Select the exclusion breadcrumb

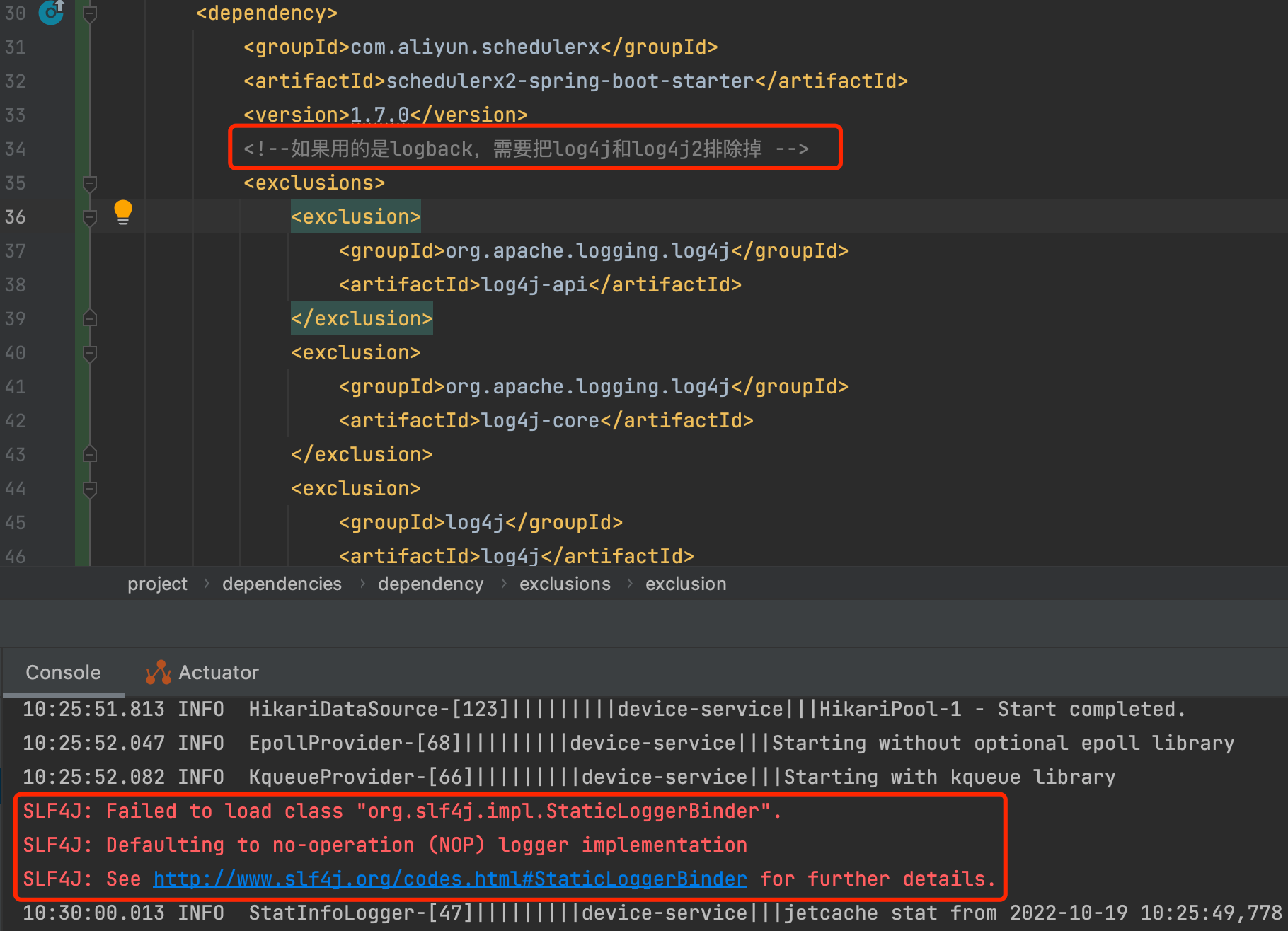[686, 584]
